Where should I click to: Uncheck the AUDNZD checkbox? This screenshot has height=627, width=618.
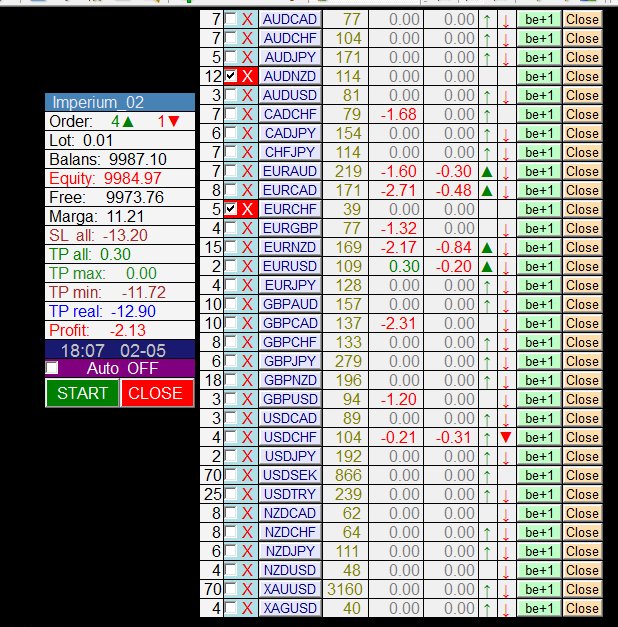pyautogui.click(x=231, y=76)
